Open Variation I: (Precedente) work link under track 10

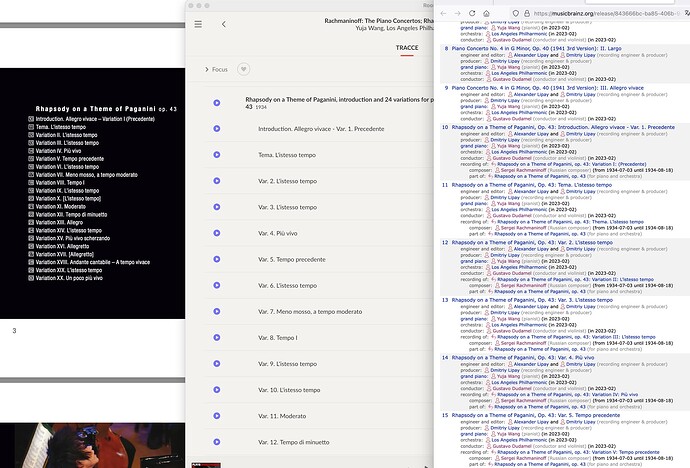[x=572, y=164]
